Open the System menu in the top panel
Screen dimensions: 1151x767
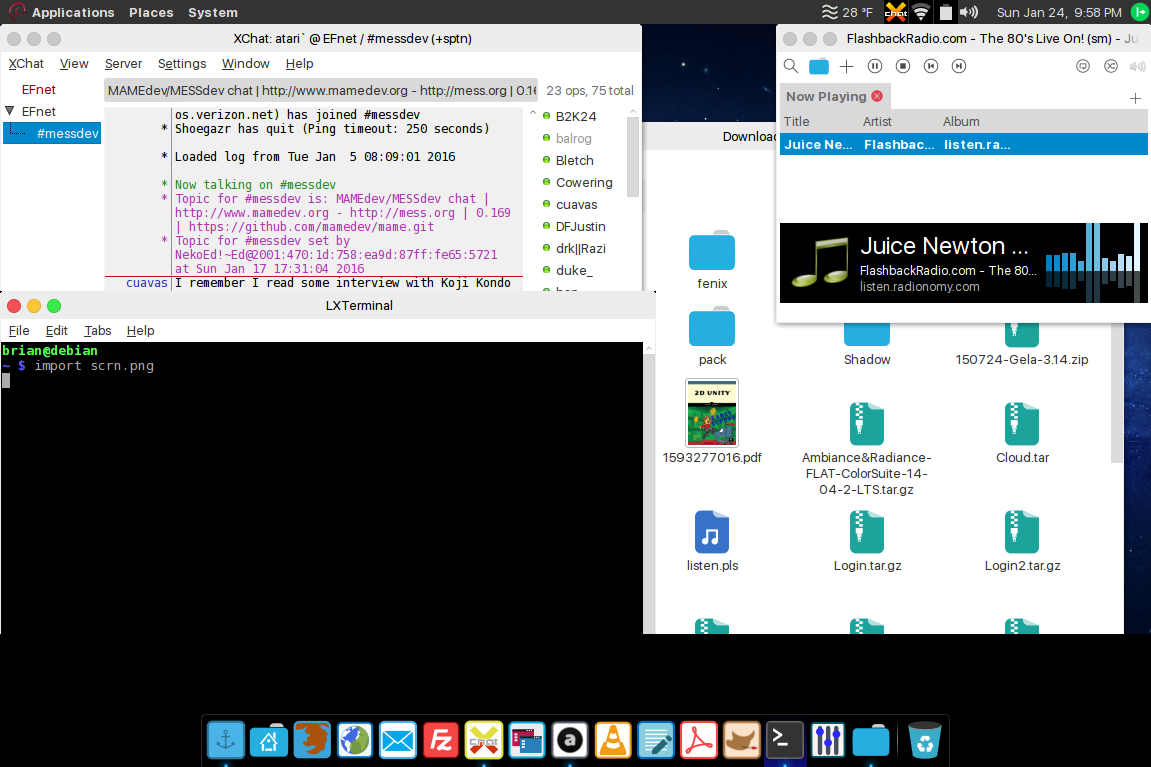click(213, 12)
